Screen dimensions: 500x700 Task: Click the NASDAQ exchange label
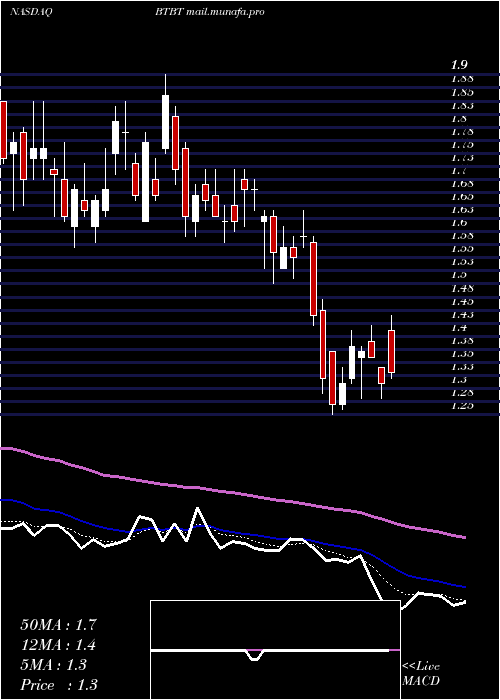coord(32,12)
